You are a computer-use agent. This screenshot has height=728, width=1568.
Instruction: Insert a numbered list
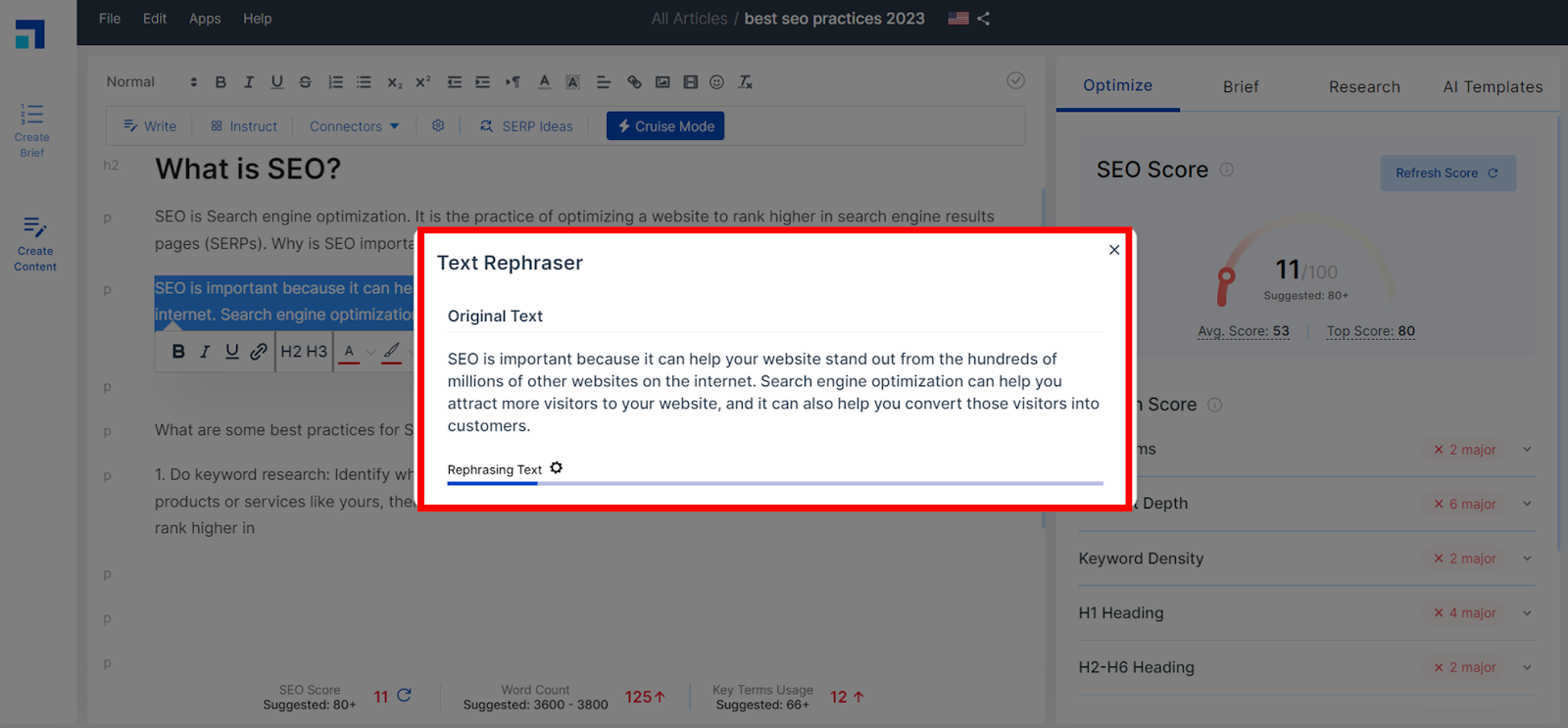pos(335,82)
